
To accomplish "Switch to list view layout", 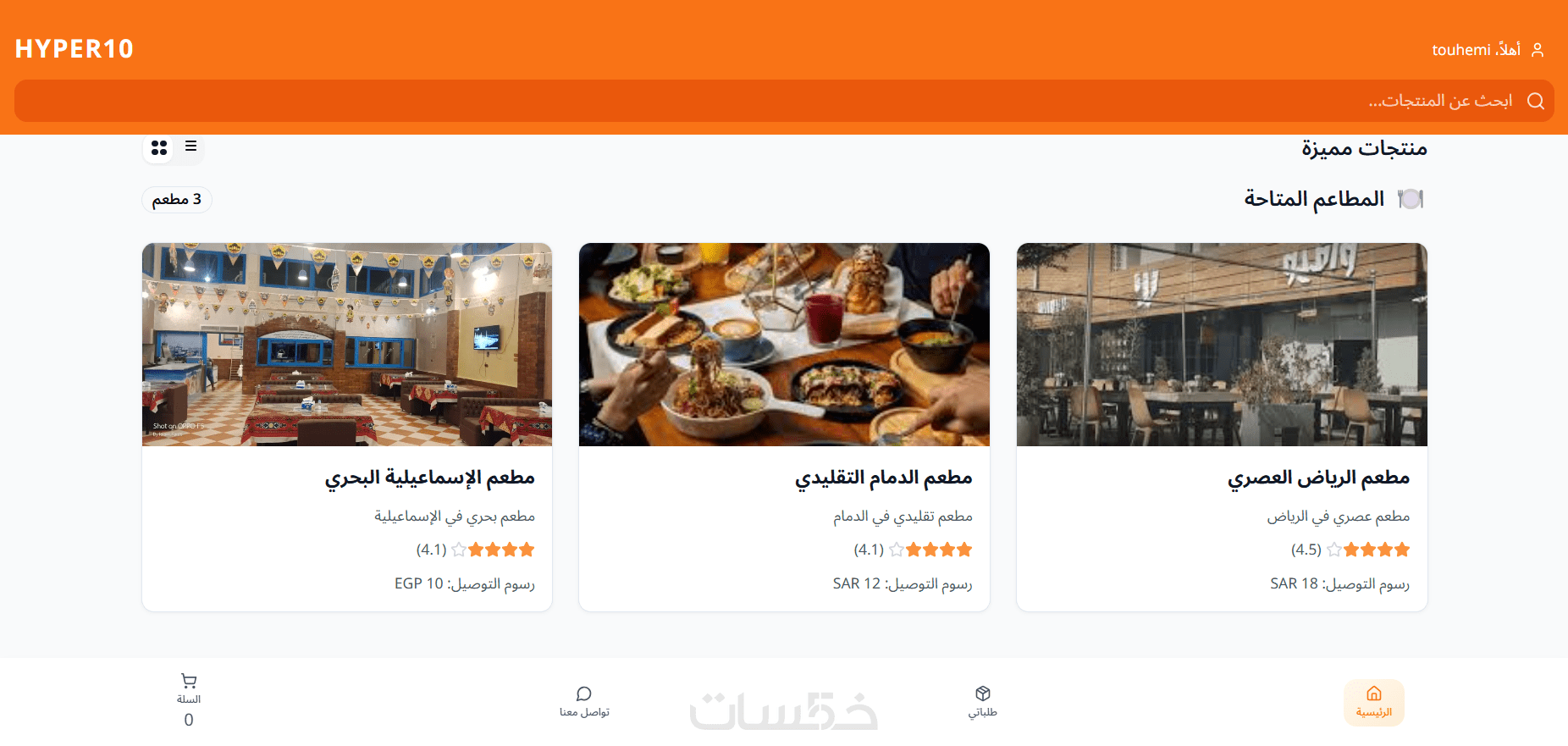I will pos(190,146).
